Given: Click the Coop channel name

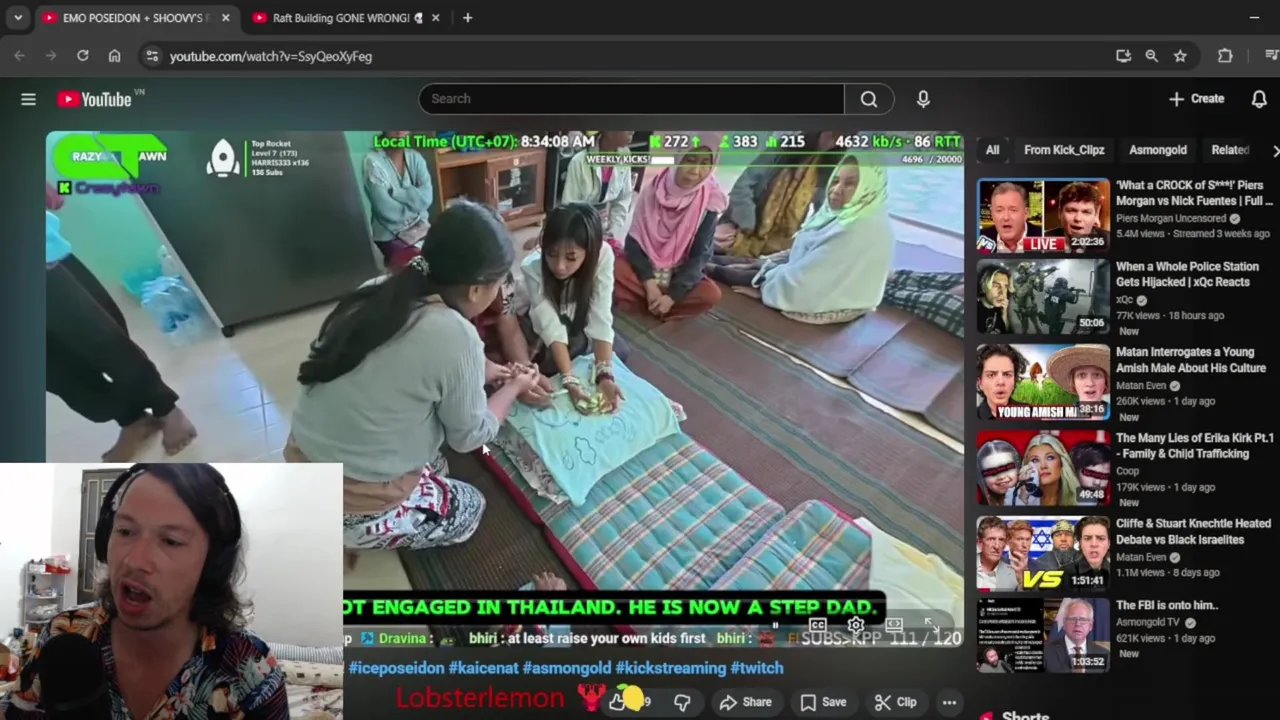Looking at the screenshot, I should pyautogui.click(x=1127, y=471).
